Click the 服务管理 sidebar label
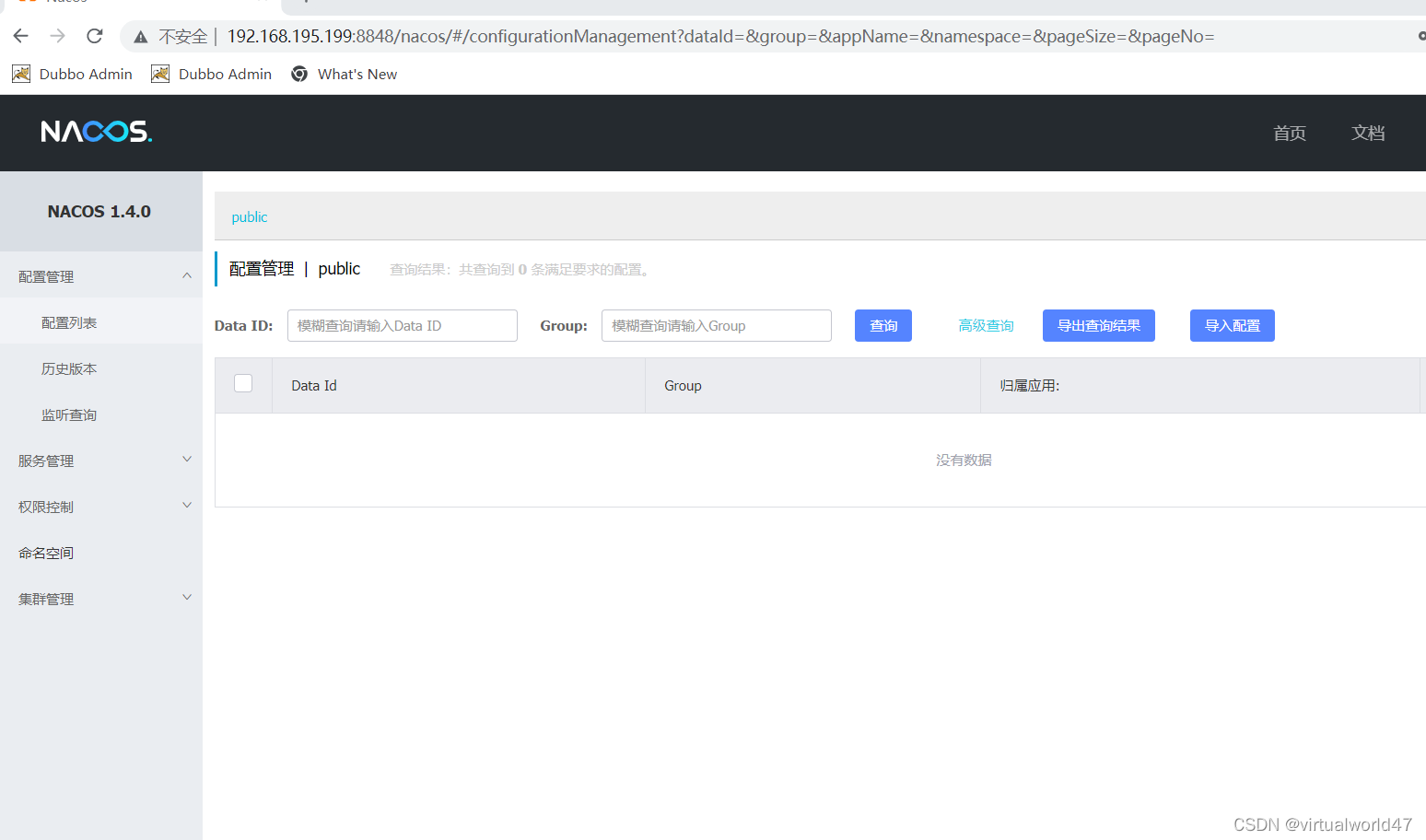The width and height of the screenshot is (1426, 840). click(46, 461)
